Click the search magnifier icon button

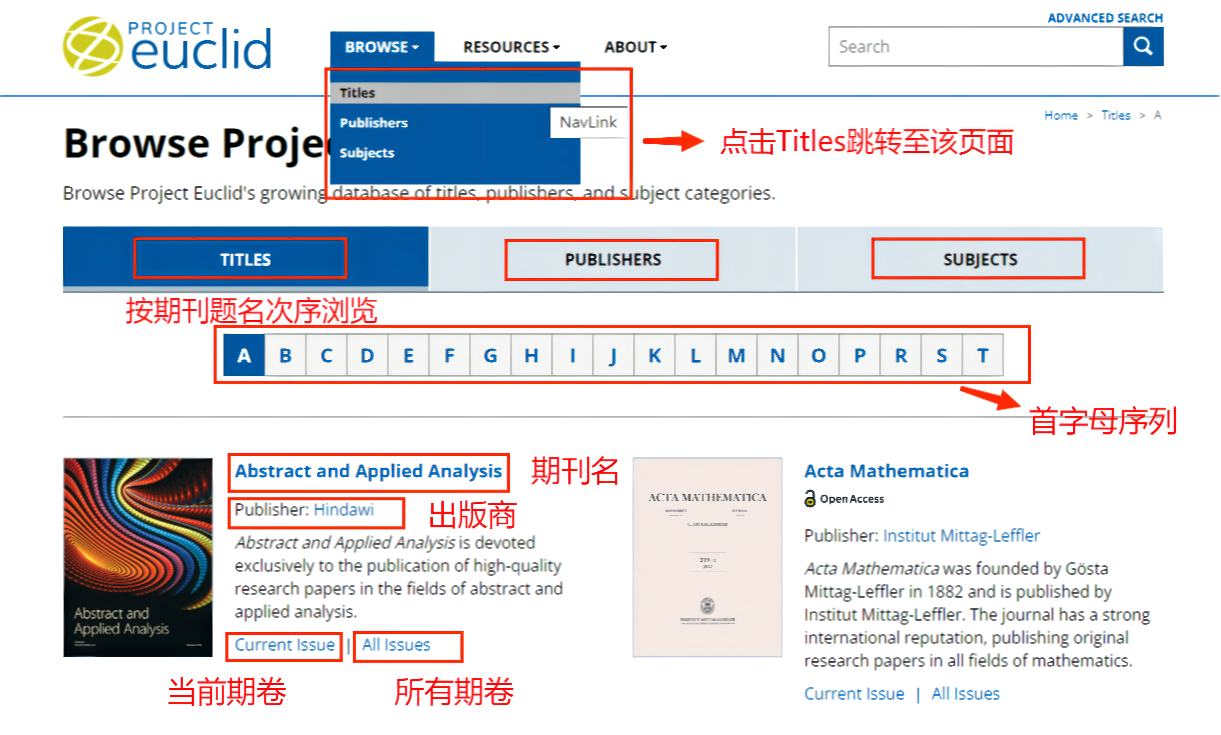coord(1143,46)
